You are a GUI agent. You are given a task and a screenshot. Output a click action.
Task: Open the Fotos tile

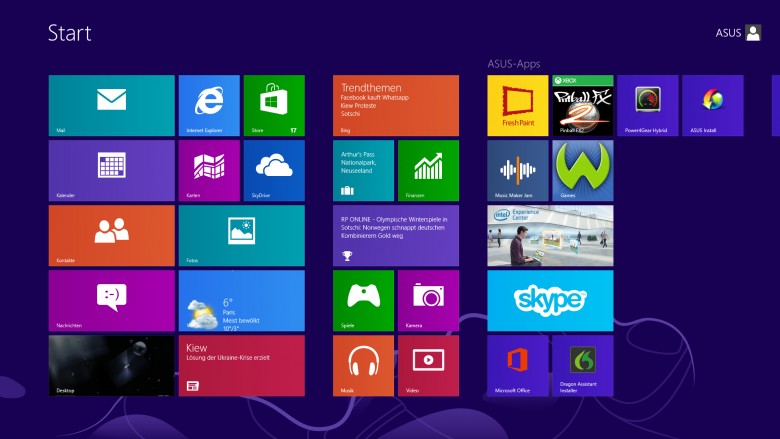[x=242, y=236]
